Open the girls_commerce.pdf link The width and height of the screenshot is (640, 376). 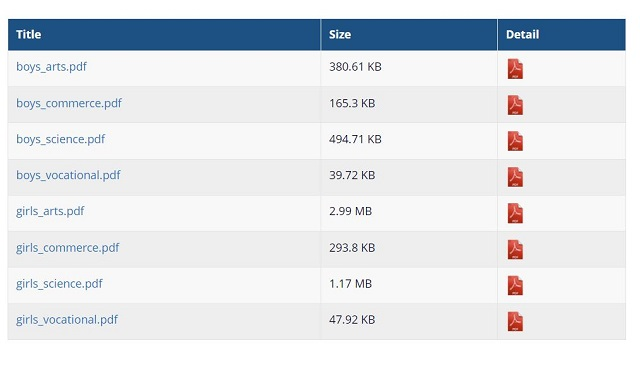click(68, 247)
